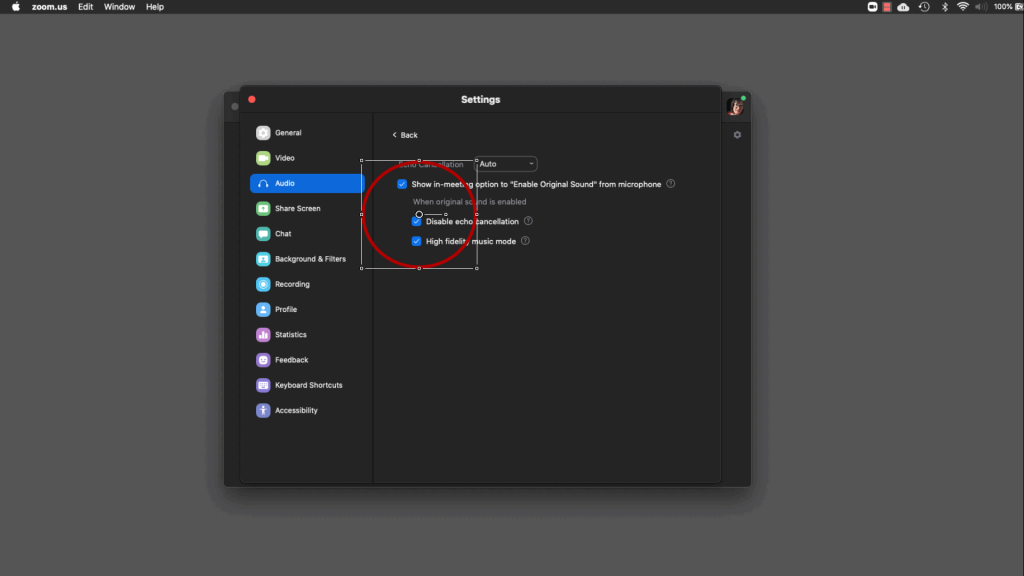The height and width of the screenshot is (576, 1024).
Task: Open Share Screen settings icon
Action: click(x=263, y=209)
